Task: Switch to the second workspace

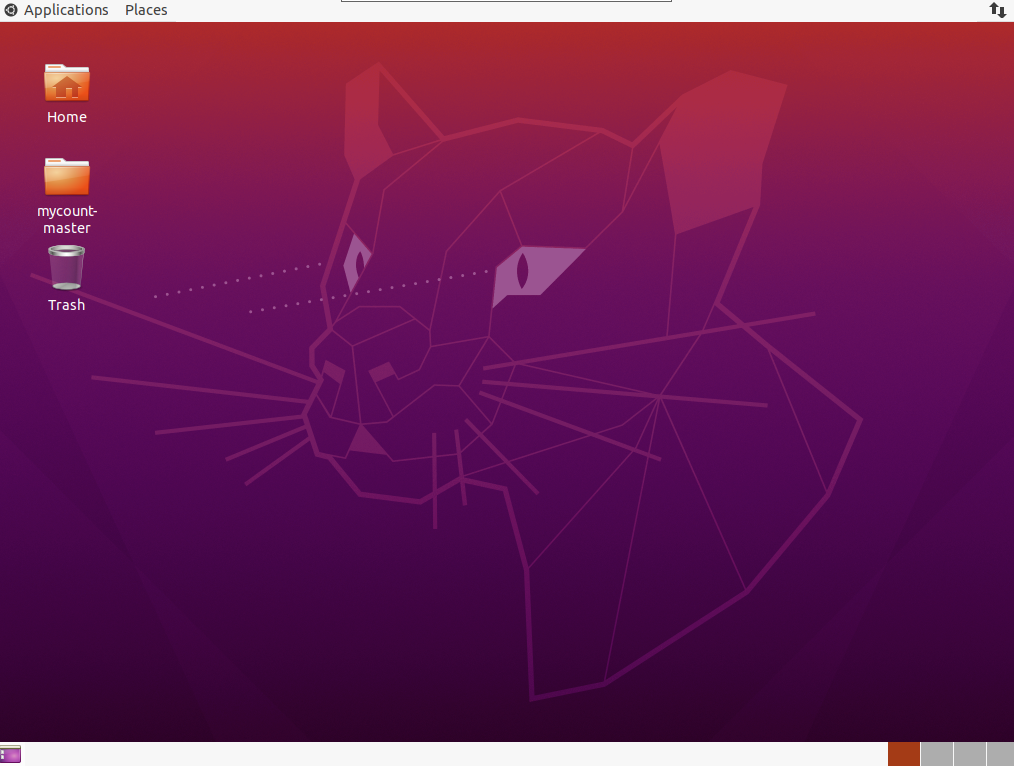Action: point(936,754)
